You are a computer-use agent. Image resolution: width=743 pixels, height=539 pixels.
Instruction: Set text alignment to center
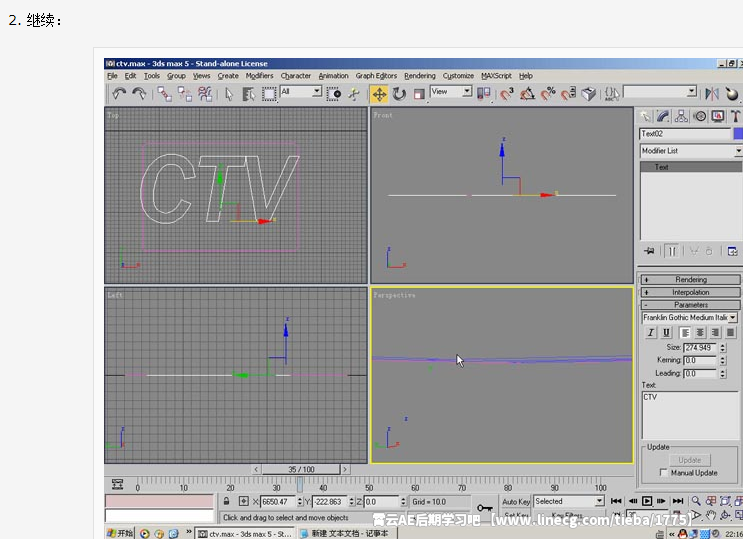(700, 333)
